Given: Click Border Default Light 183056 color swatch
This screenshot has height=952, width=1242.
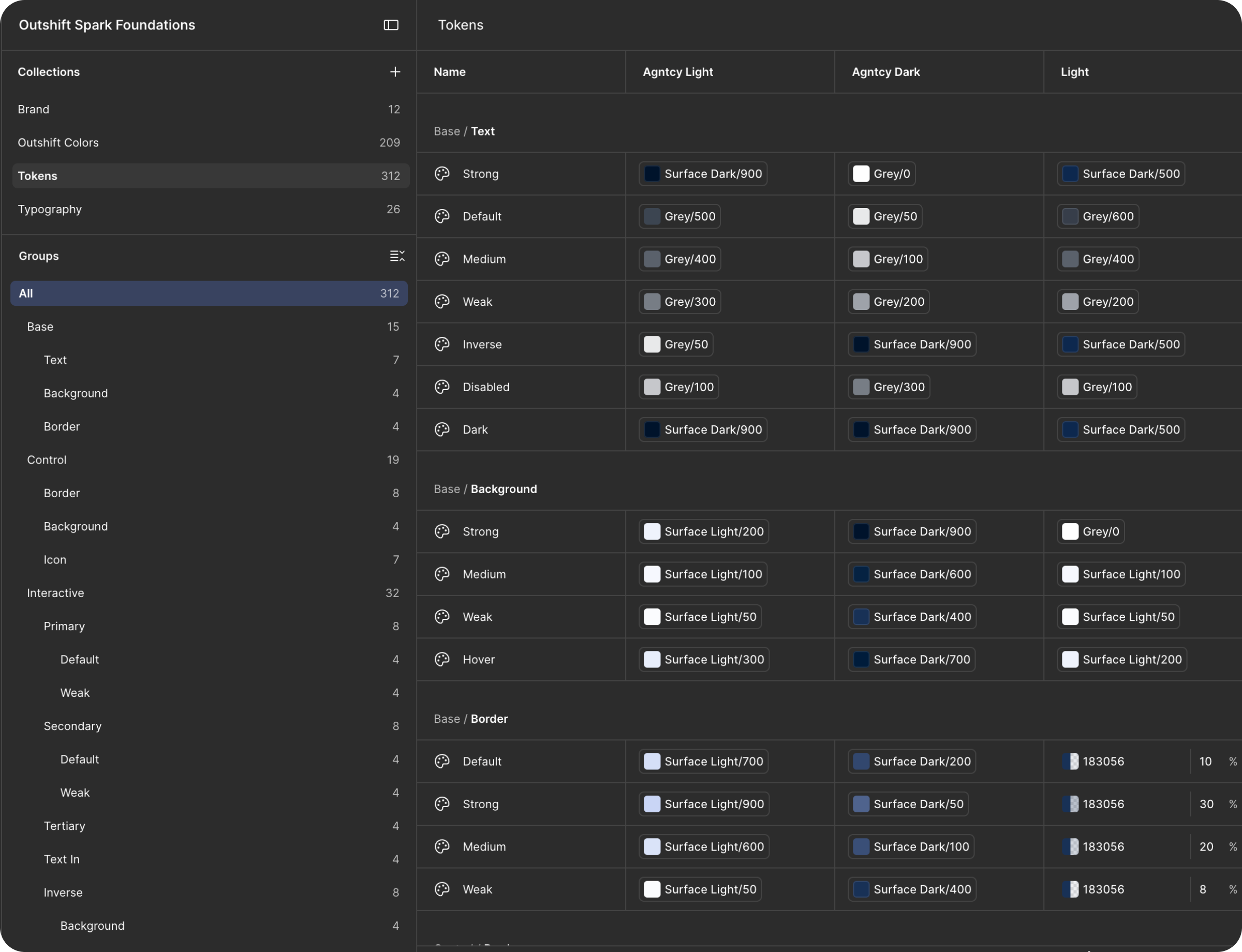Looking at the screenshot, I should (x=1070, y=762).
